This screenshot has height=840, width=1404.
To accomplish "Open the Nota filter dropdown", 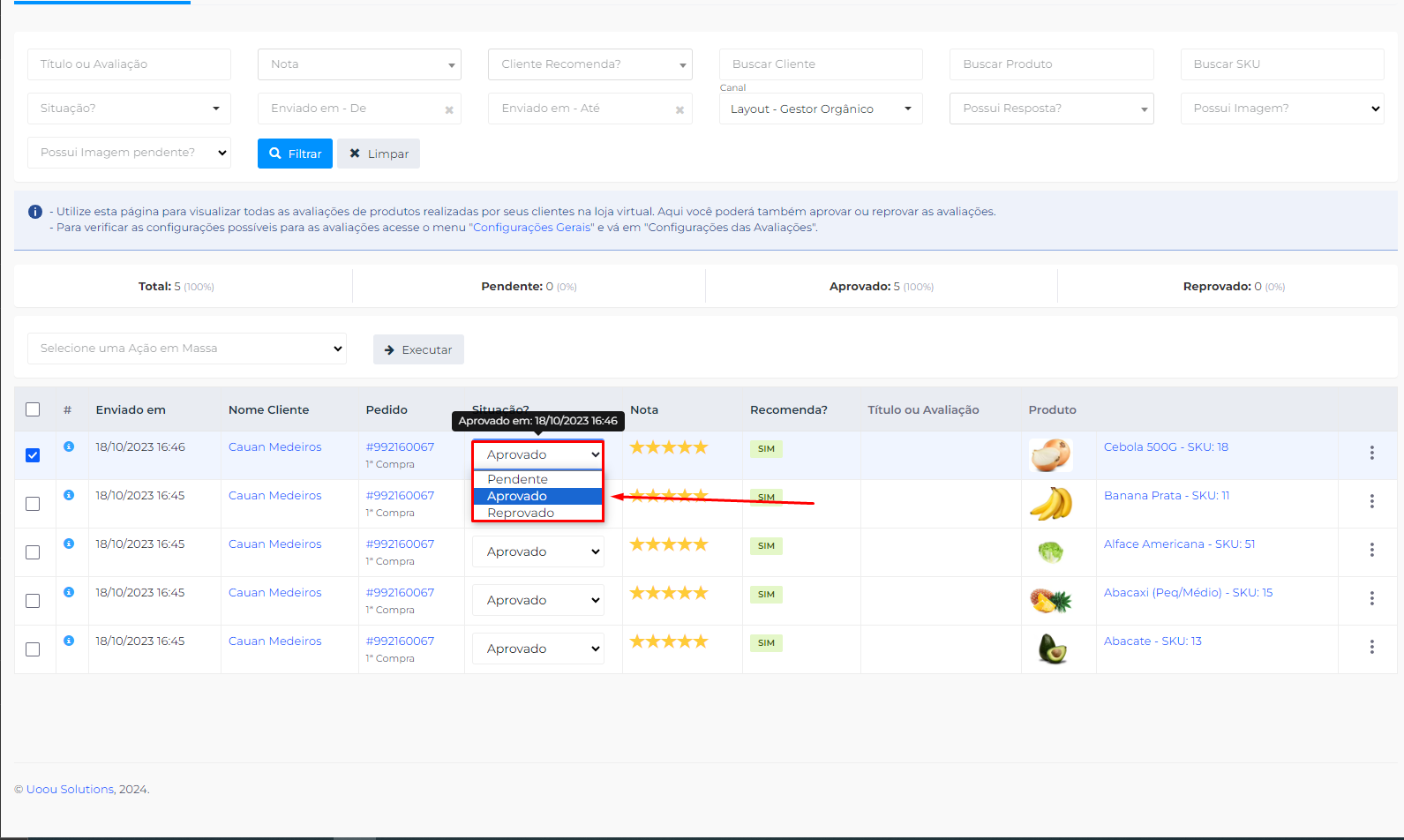I will pyautogui.click(x=359, y=64).
